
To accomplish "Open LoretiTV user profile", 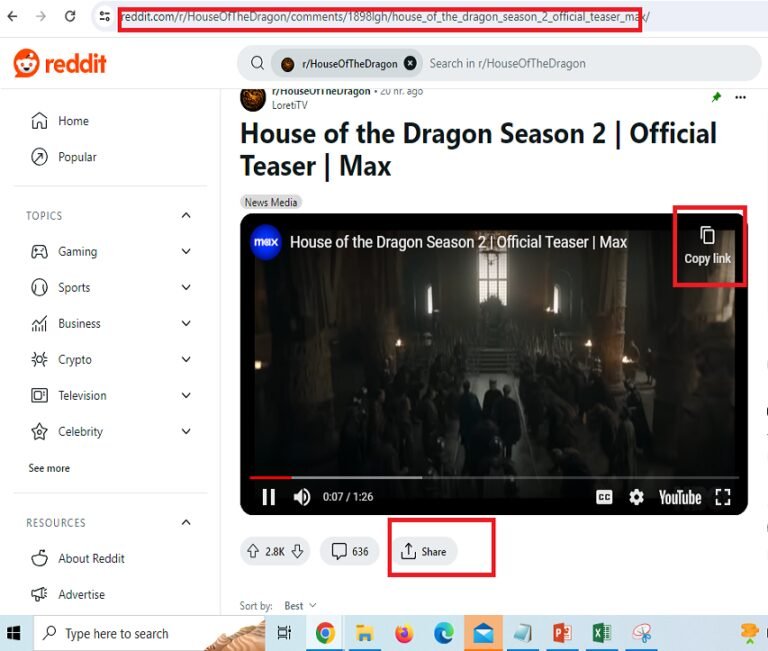I will [x=289, y=105].
